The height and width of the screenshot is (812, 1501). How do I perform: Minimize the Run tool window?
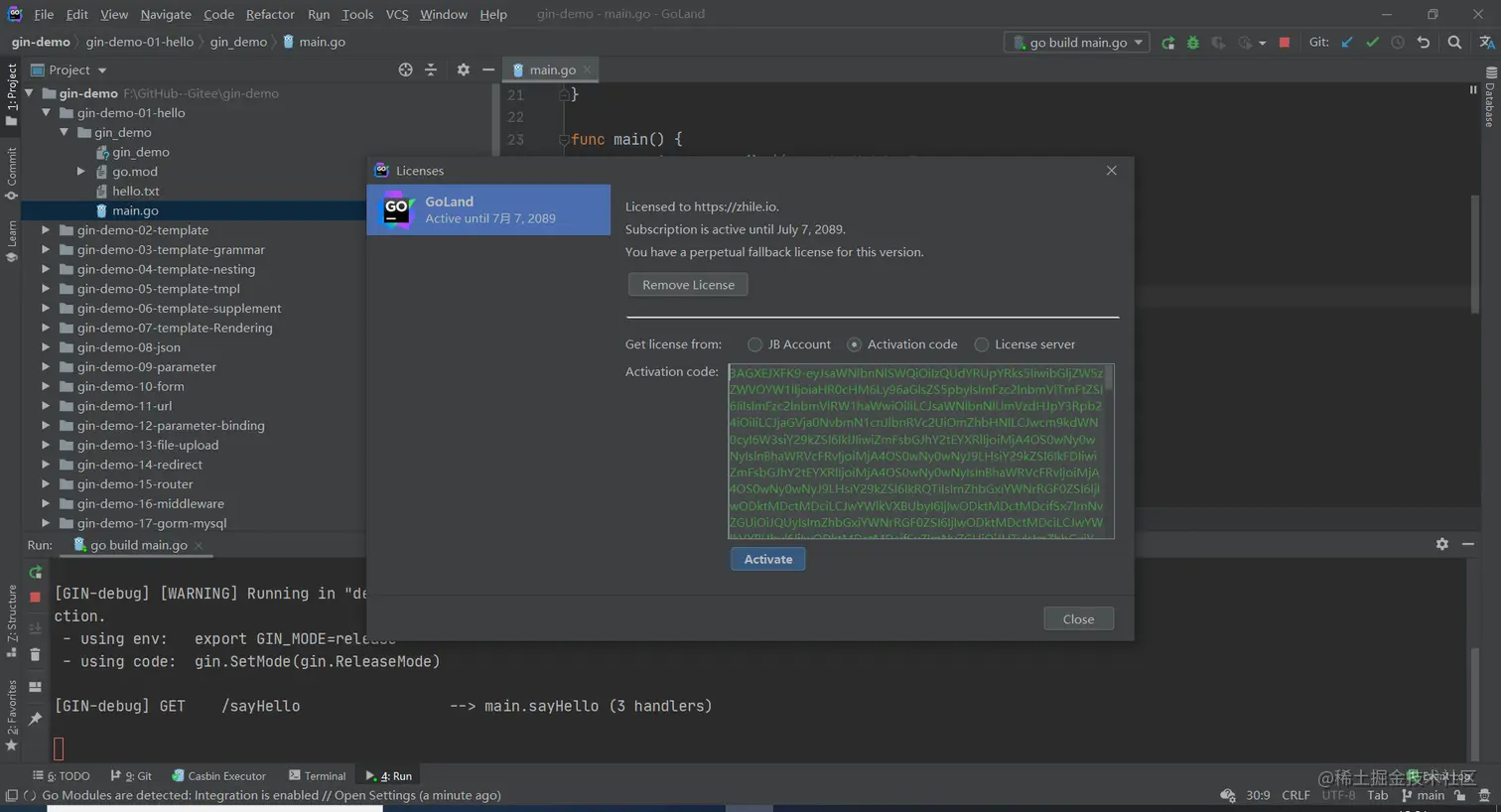click(x=1468, y=544)
